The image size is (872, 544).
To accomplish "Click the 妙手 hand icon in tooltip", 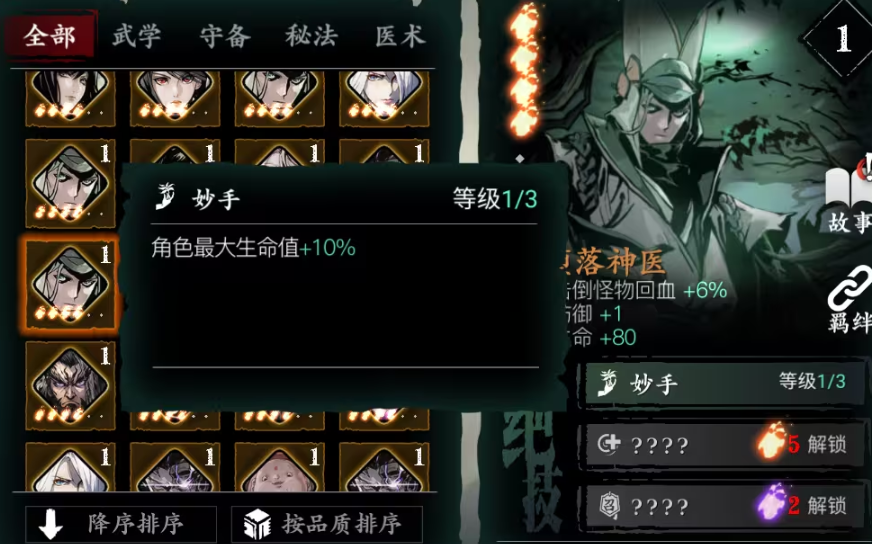I will [x=166, y=197].
